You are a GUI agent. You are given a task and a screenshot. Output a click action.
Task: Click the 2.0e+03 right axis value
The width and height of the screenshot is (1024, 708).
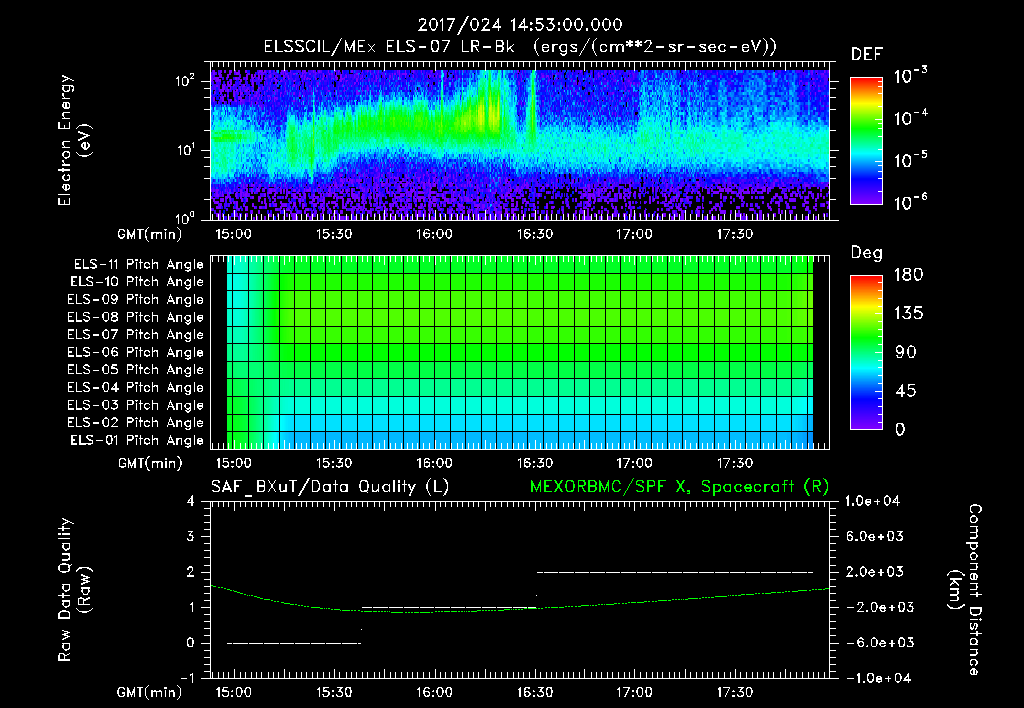pyautogui.click(x=875, y=572)
